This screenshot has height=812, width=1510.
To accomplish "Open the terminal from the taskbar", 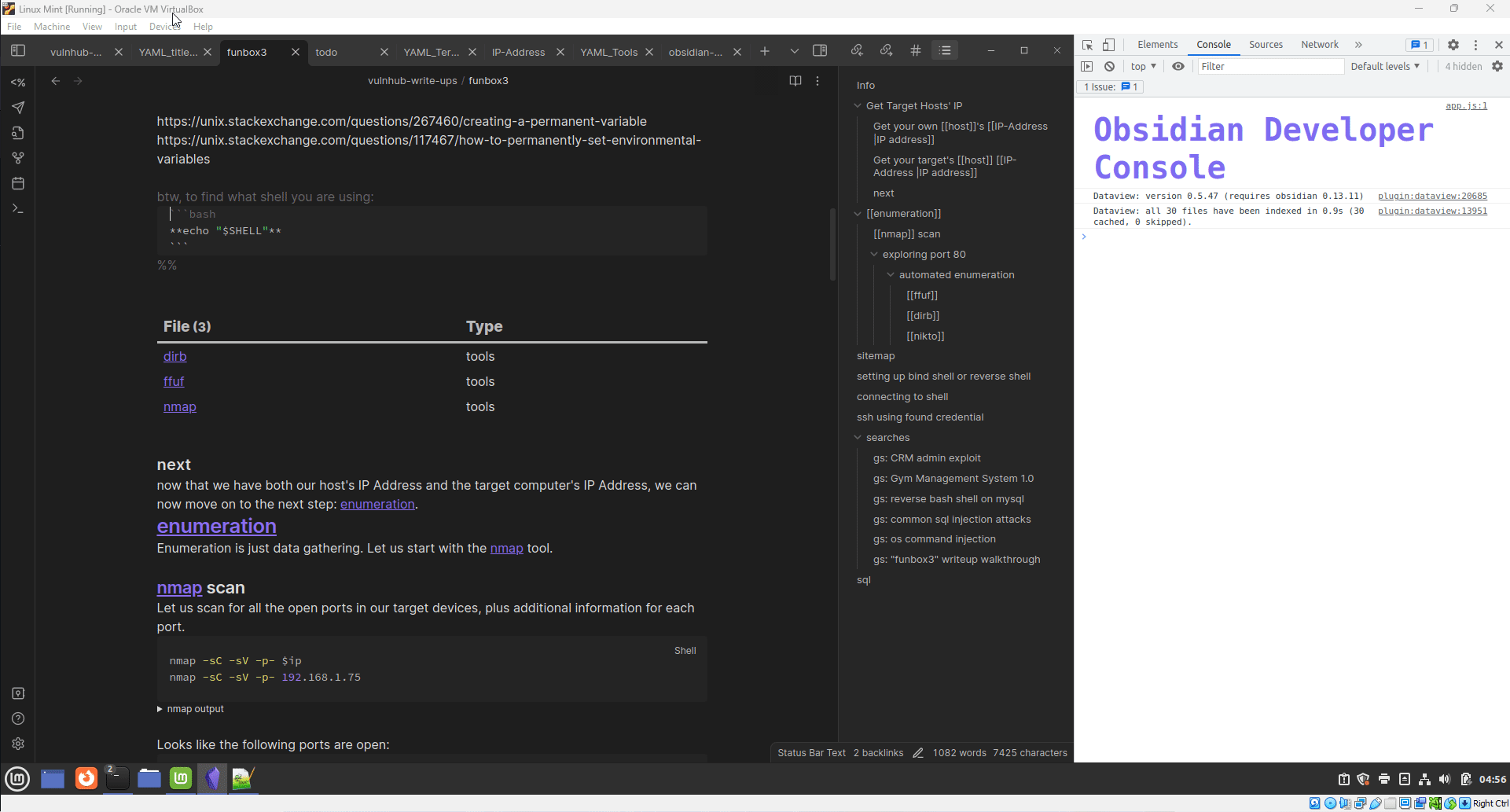I will [x=117, y=778].
